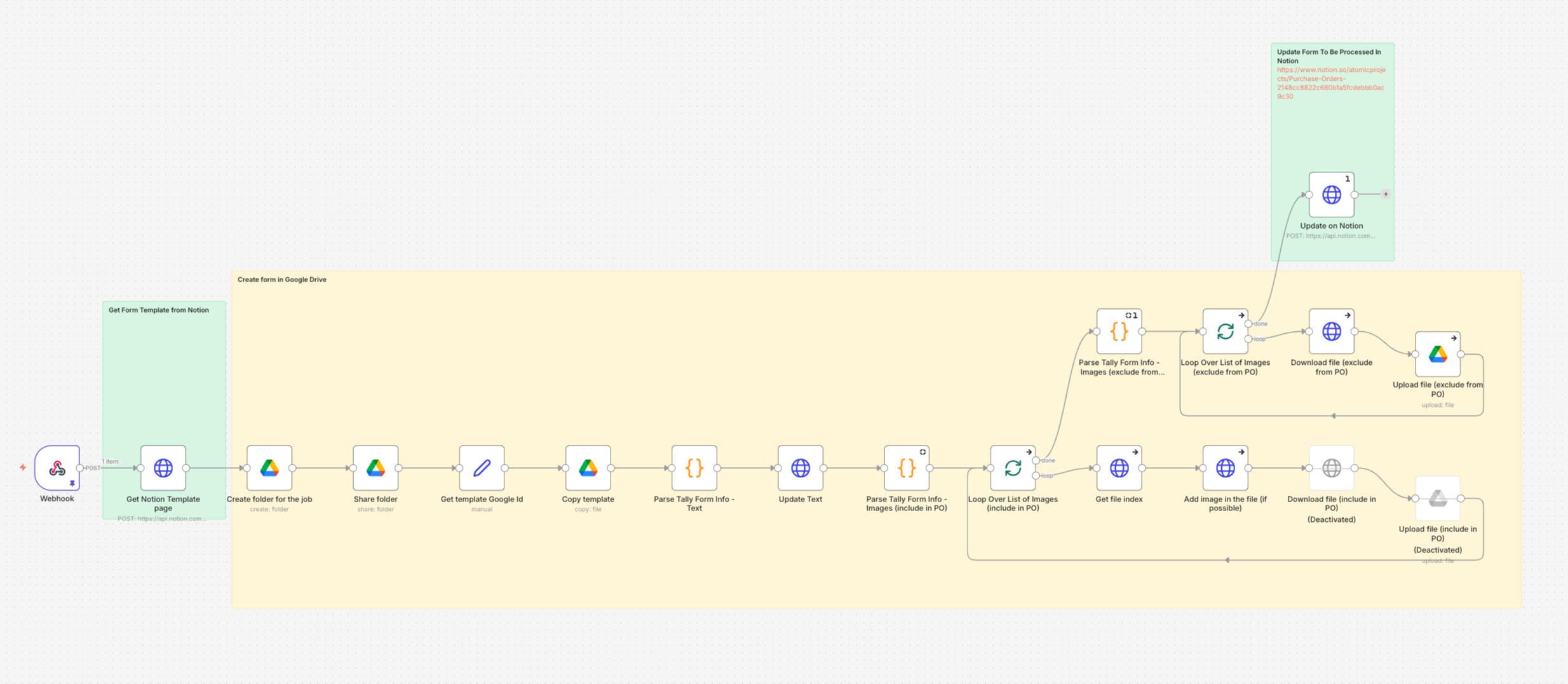Image resolution: width=1568 pixels, height=684 pixels.
Task: Select "Loop Over List of Images (exclude from PO)" node
Action: pos(1224,331)
